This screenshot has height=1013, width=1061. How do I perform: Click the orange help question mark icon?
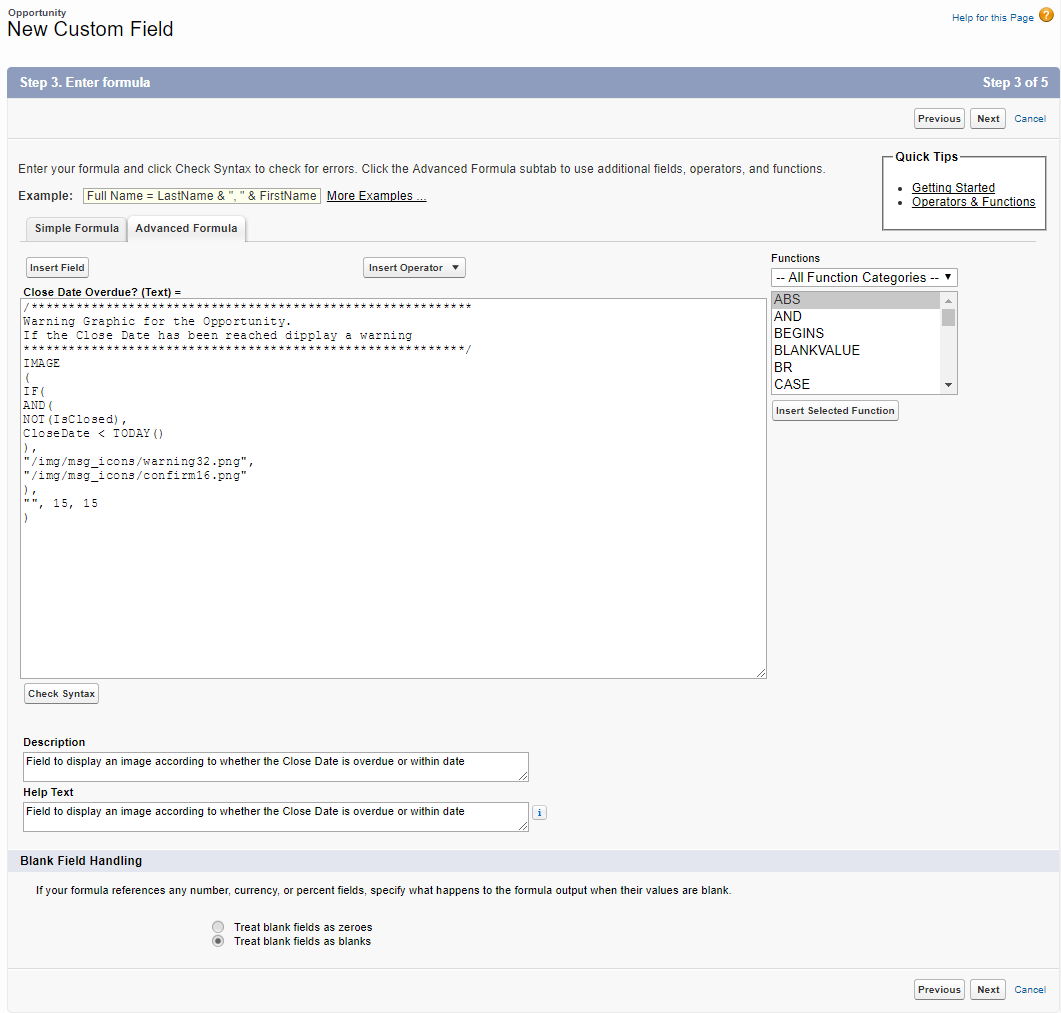(1046, 15)
